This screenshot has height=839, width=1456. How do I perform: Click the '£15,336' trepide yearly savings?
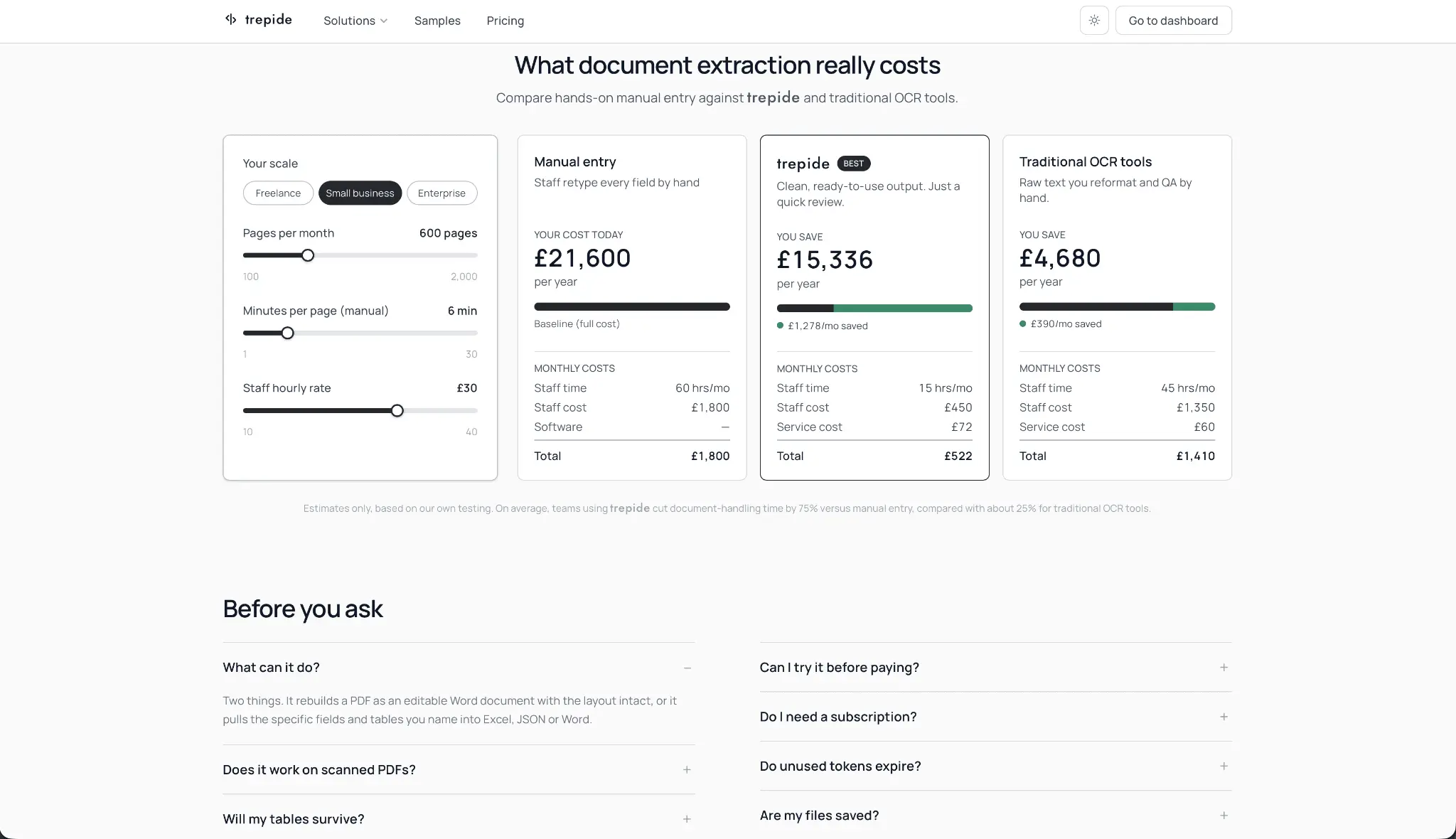[x=825, y=260]
